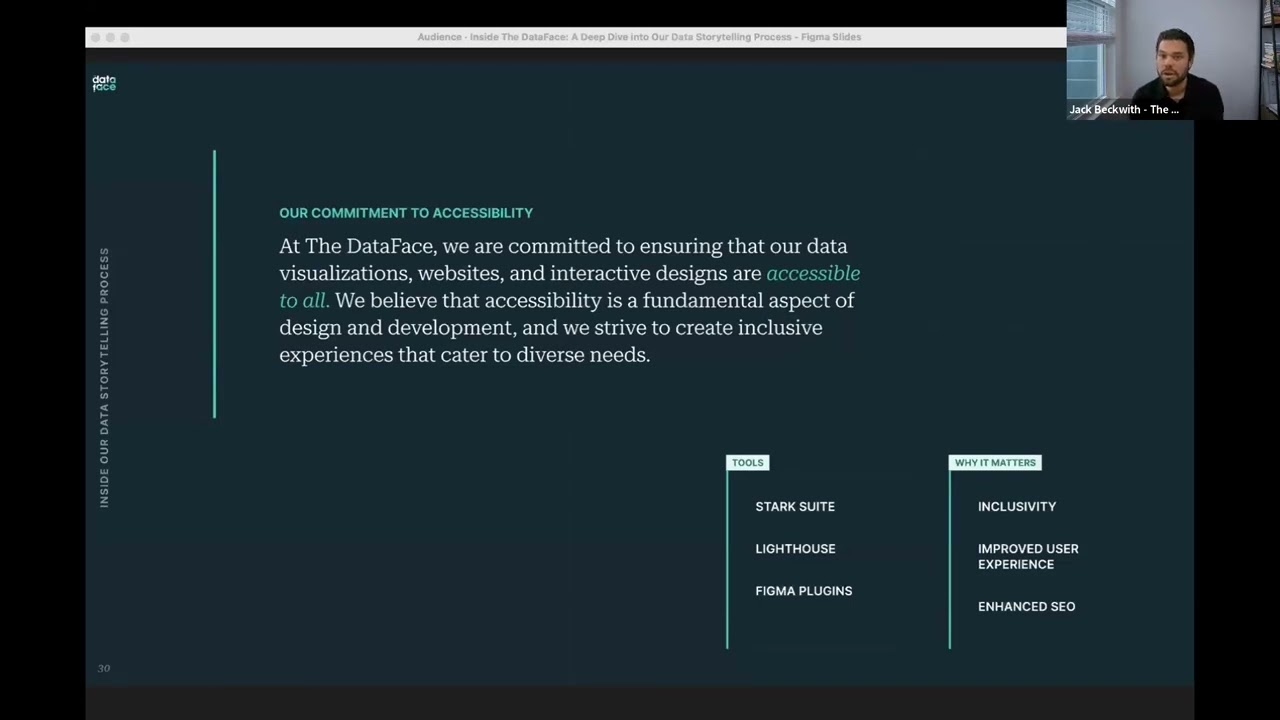Image resolution: width=1280 pixels, height=720 pixels.
Task: Click the DataFace logo in slide corner
Action: [104, 83]
